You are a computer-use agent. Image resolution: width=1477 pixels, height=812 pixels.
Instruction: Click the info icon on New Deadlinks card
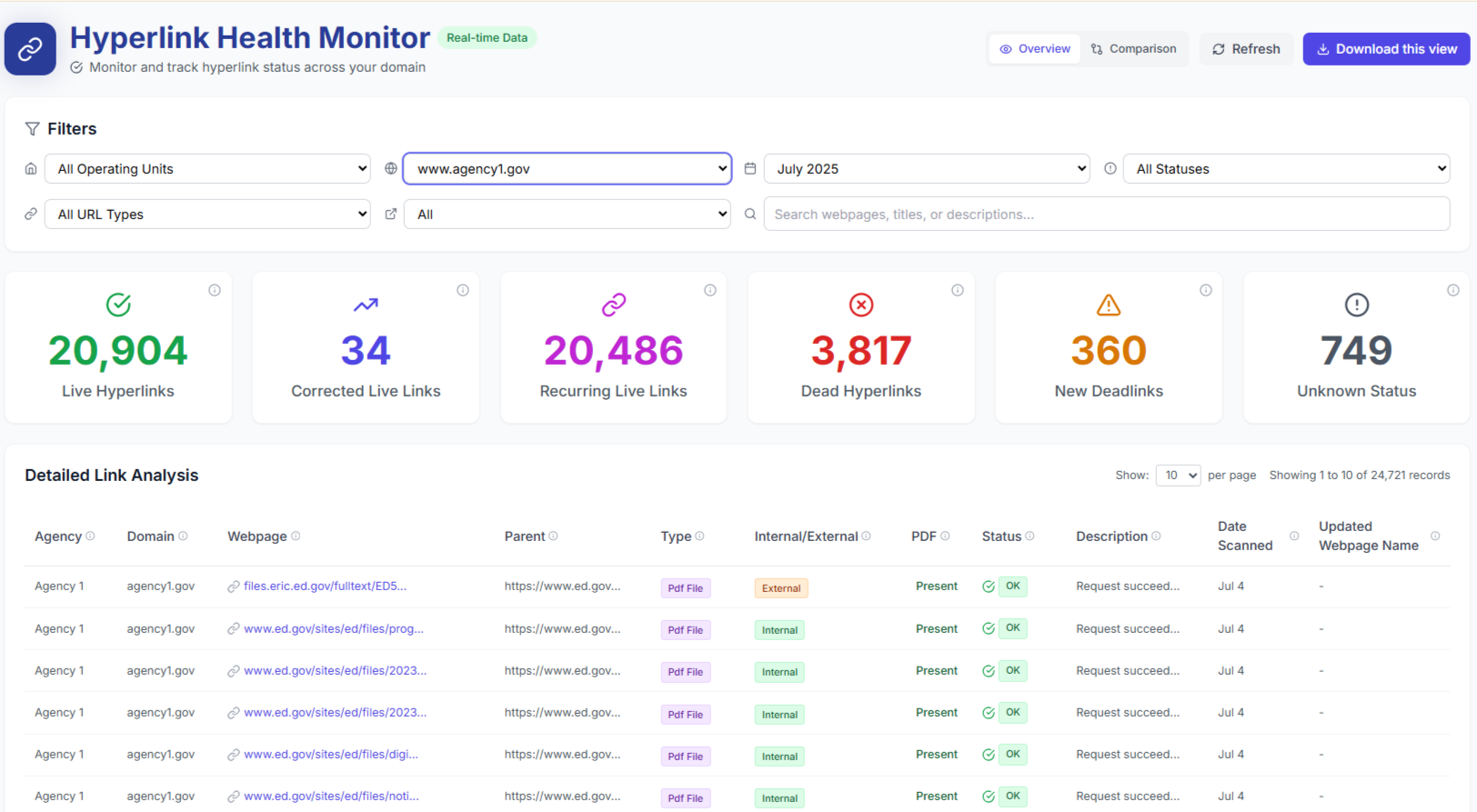(1206, 290)
